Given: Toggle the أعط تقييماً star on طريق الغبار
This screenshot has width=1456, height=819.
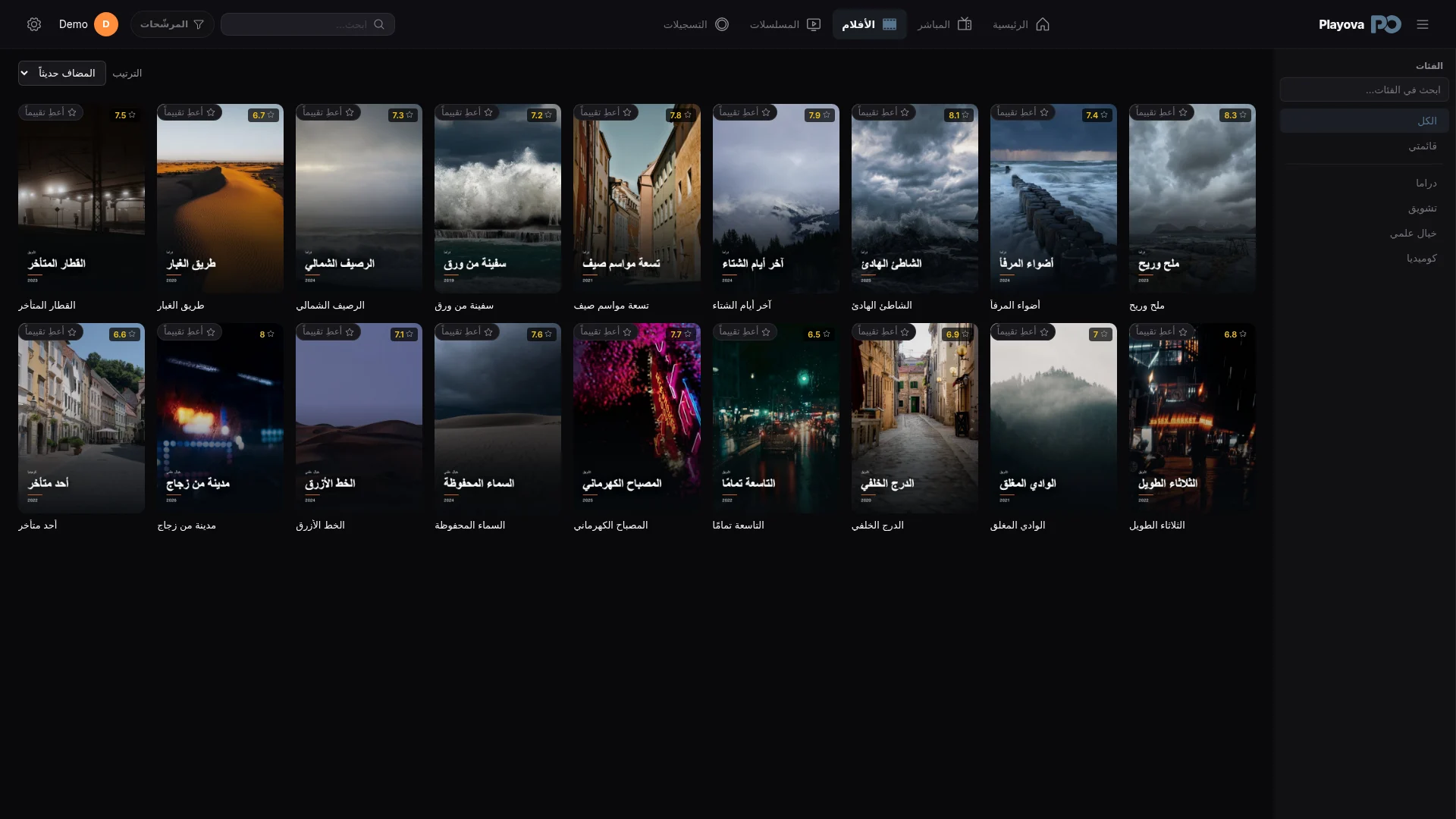Looking at the screenshot, I should pyautogui.click(x=190, y=112).
